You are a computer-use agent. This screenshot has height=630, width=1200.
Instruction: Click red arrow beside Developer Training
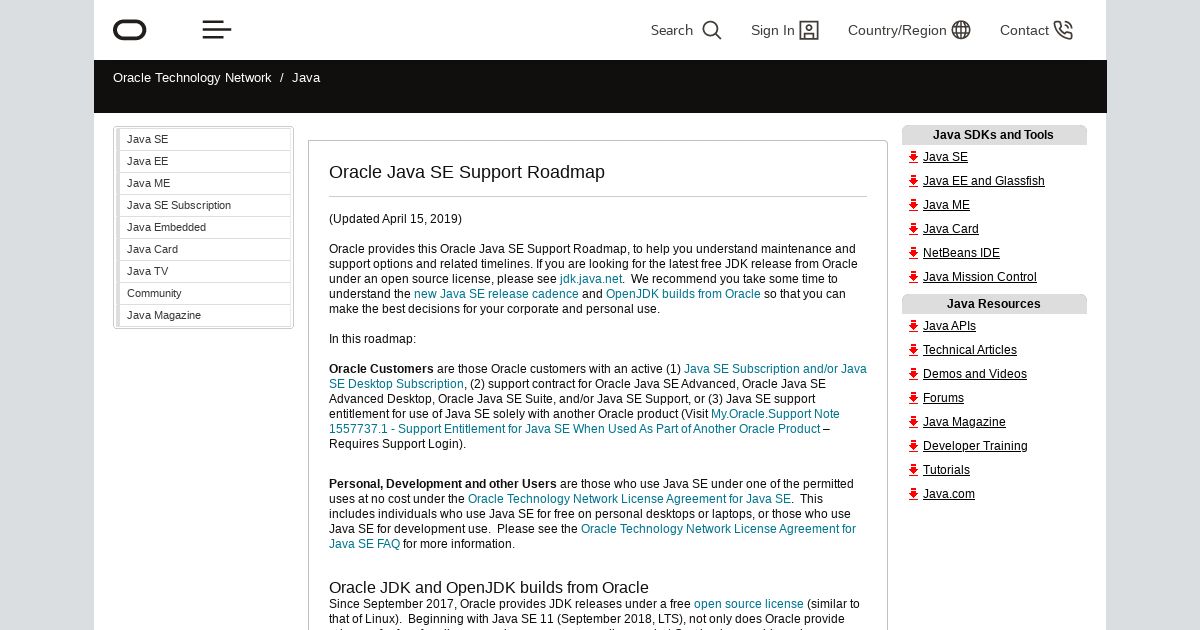click(913, 446)
